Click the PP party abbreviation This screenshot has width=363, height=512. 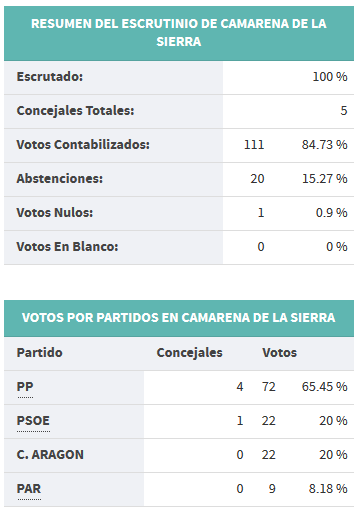(x=25, y=387)
